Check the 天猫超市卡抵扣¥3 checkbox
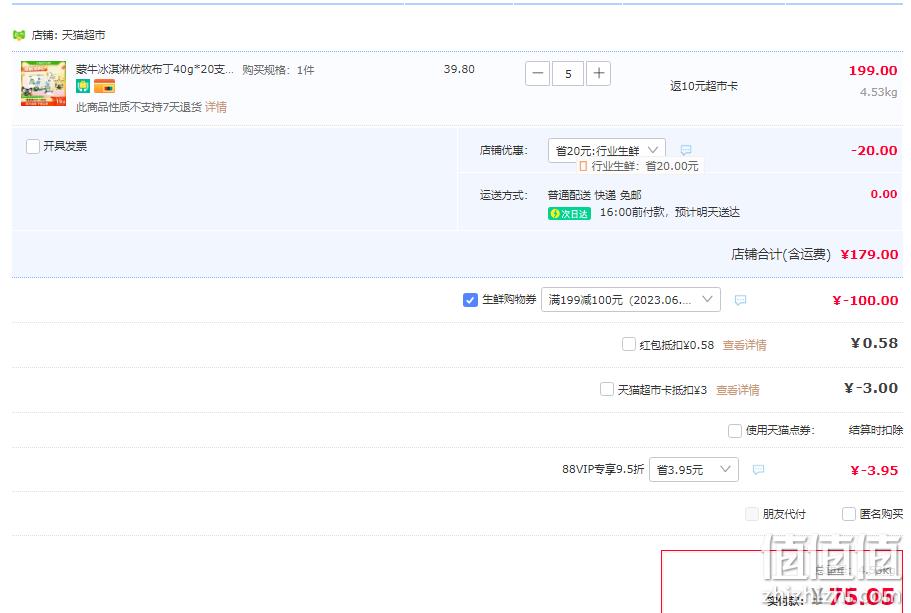The width and height of the screenshot is (911, 613). [x=607, y=389]
